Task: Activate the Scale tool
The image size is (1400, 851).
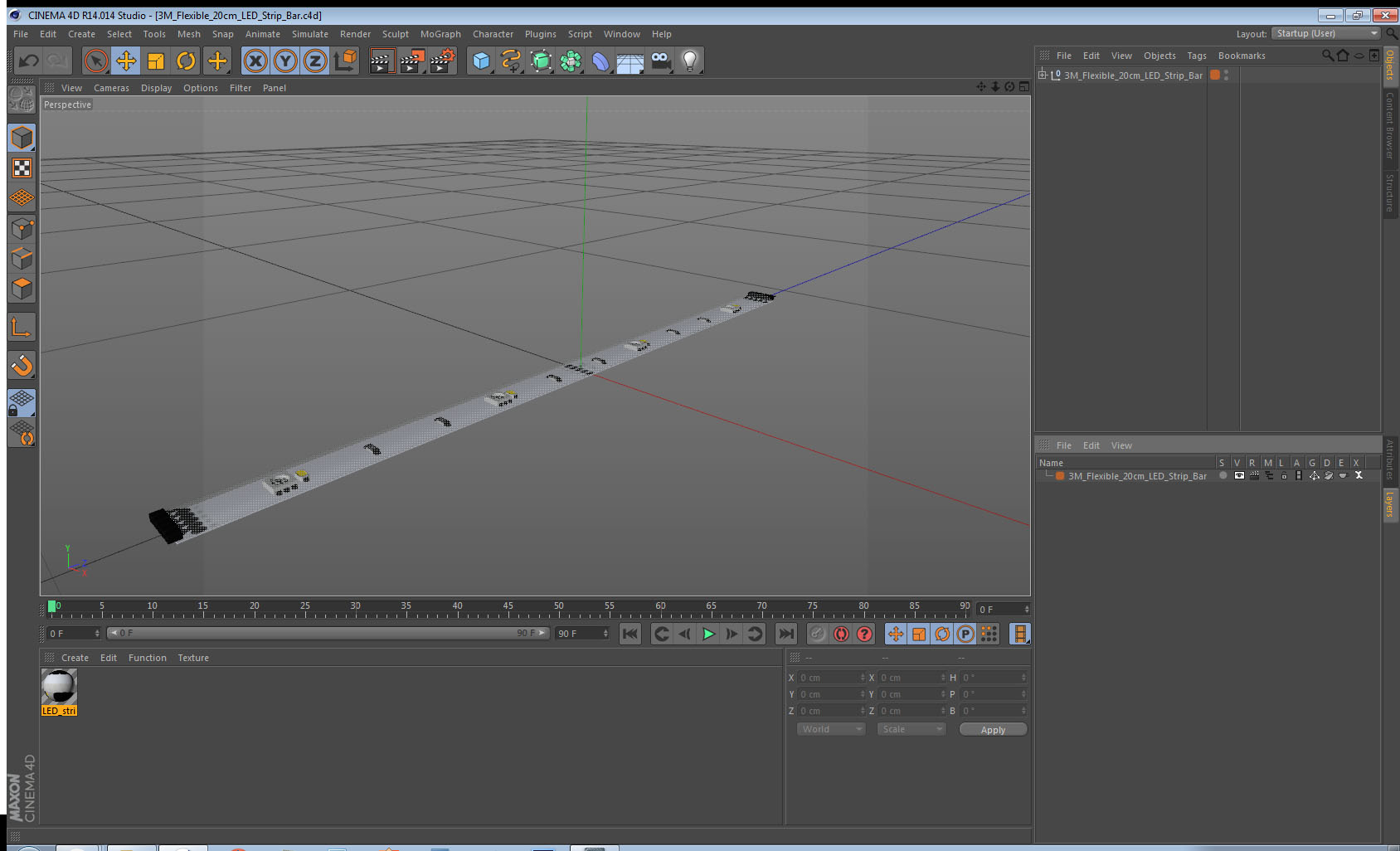Action: (156, 61)
